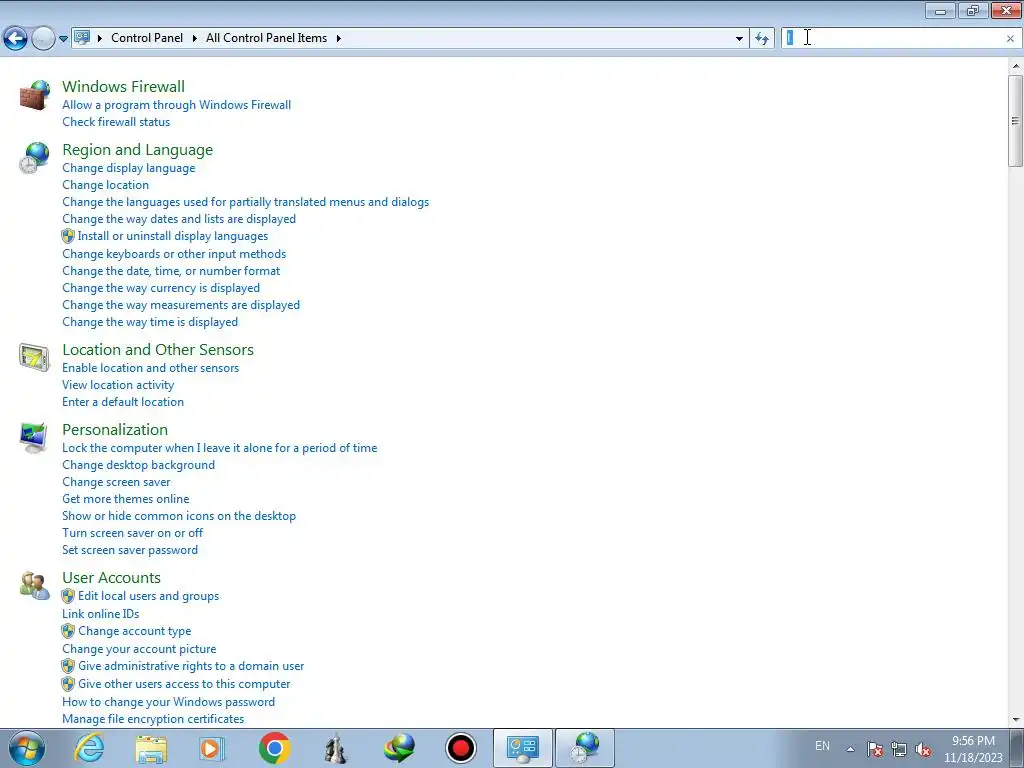Click the scrollbar down arrow
Screen dimensions: 1024x768
pos(1016,720)
